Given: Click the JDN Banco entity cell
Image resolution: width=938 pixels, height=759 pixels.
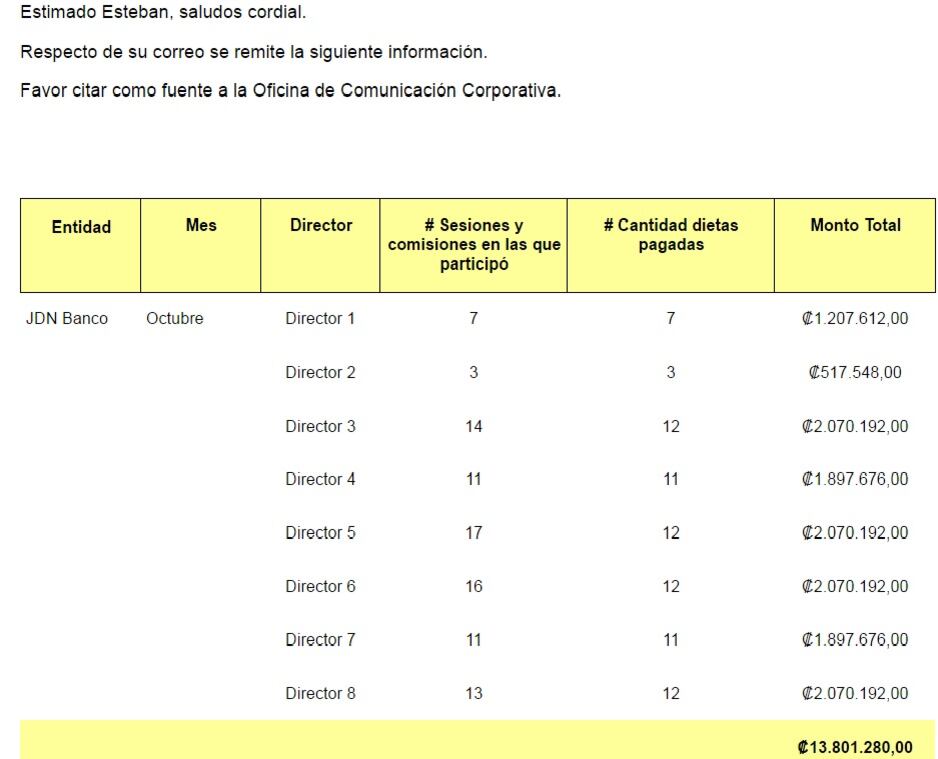Looking at the screenshot, I should (x=67, y=319).
